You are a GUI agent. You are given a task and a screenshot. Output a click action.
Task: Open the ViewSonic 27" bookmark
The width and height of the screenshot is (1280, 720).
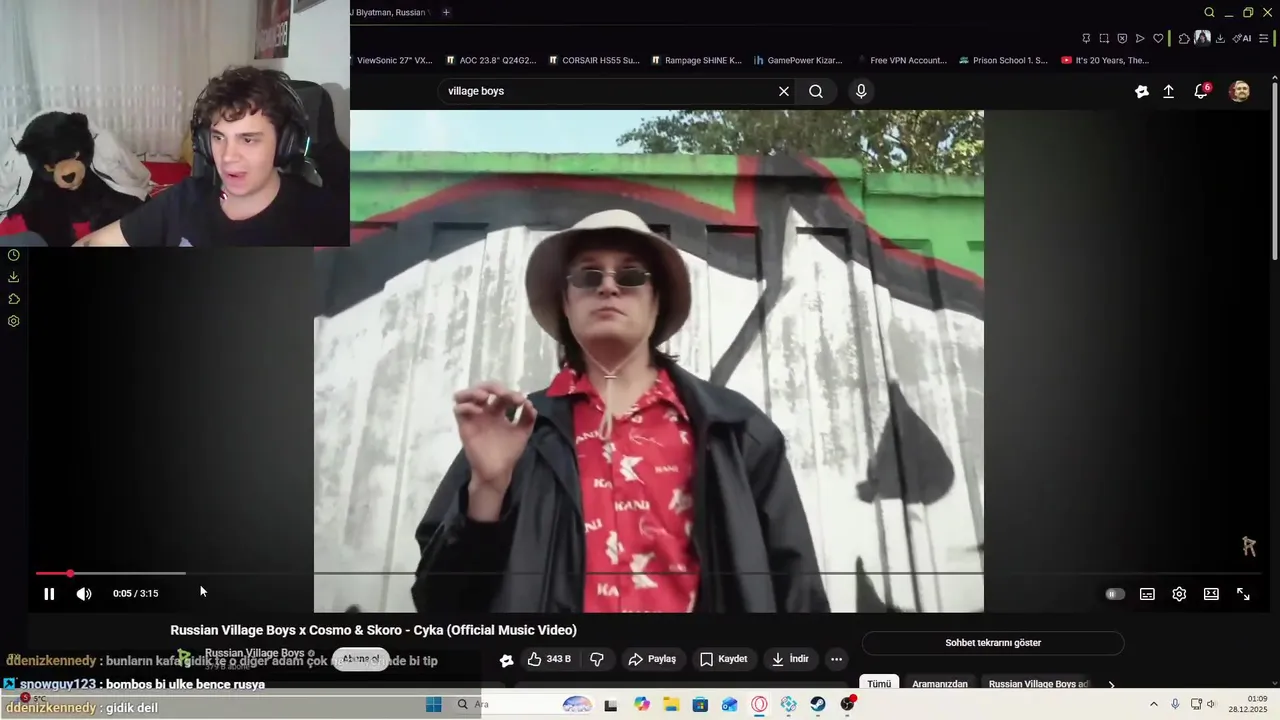click(394, 60)
